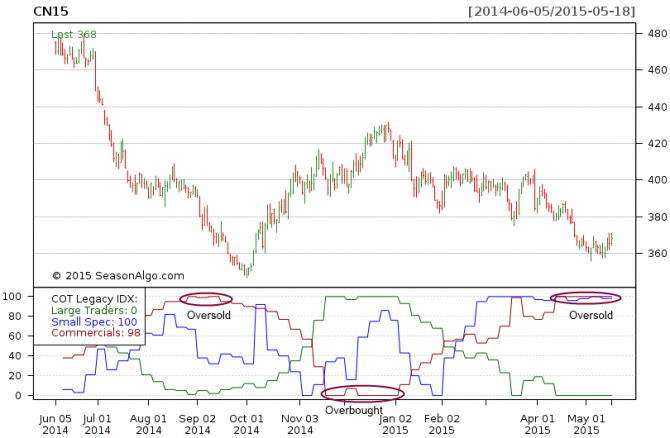This screenshot has height=438, width=670.
Task: Click the 360 price axis label
Action: click(x=656, y=253)
